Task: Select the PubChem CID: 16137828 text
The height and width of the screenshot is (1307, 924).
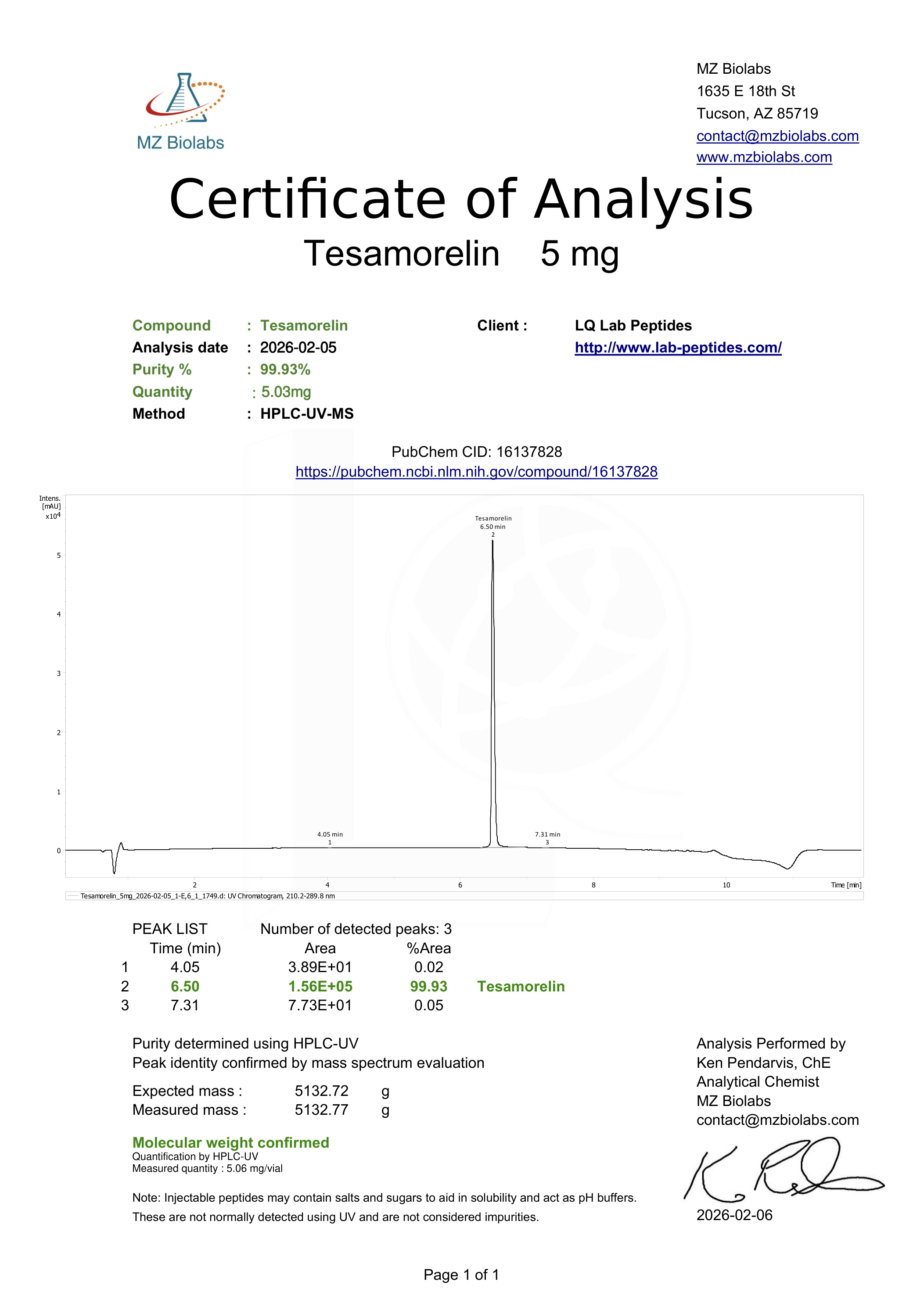Action: click(x=477, y=452)
